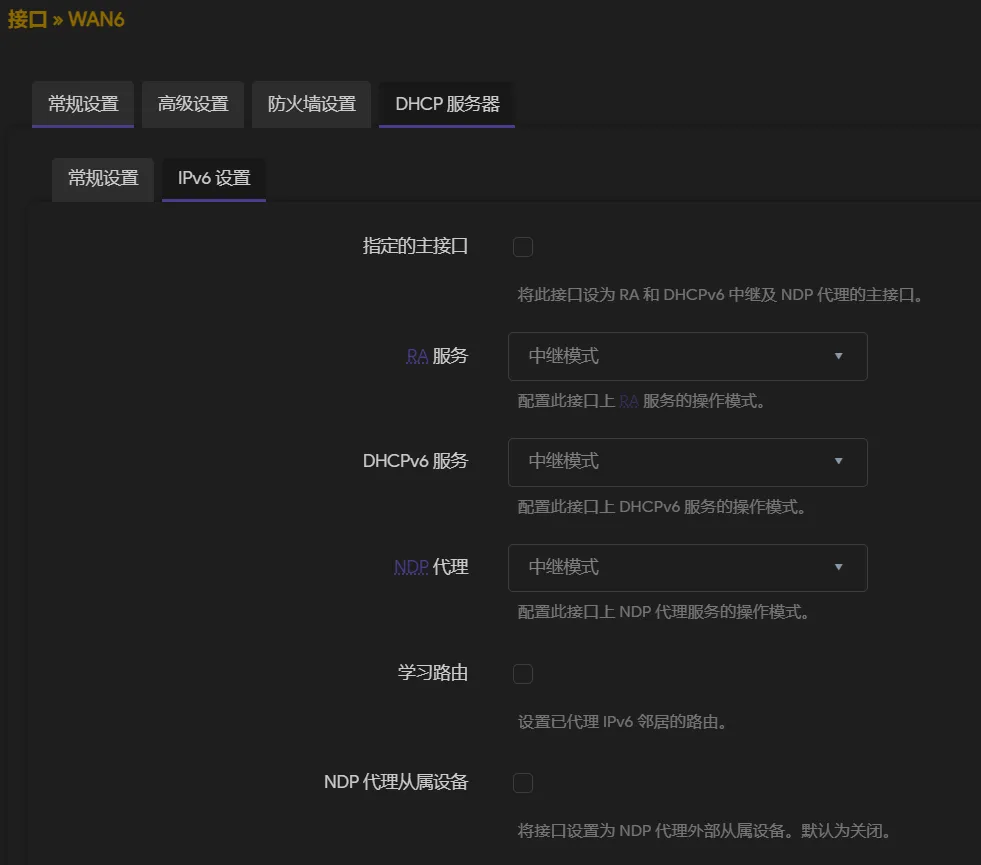Expand the DHCPv6 服务 mode dropdown
981x865 pixels.
(x=687, y=462)
